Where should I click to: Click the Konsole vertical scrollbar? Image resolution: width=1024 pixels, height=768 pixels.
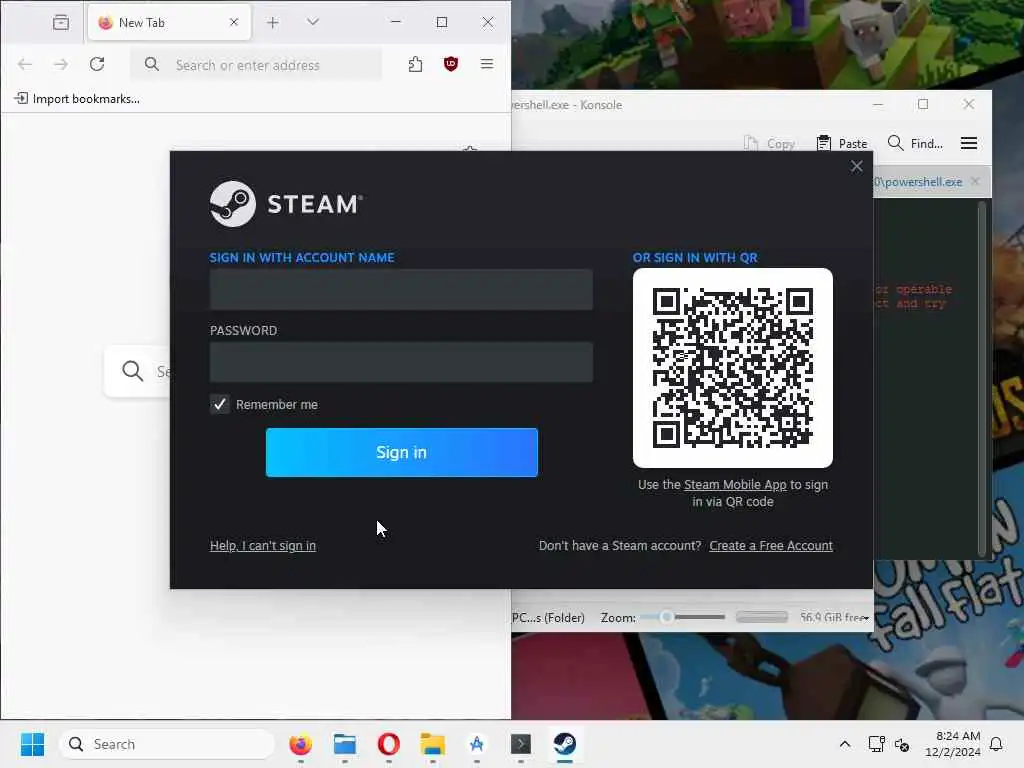tap(982, 378)
